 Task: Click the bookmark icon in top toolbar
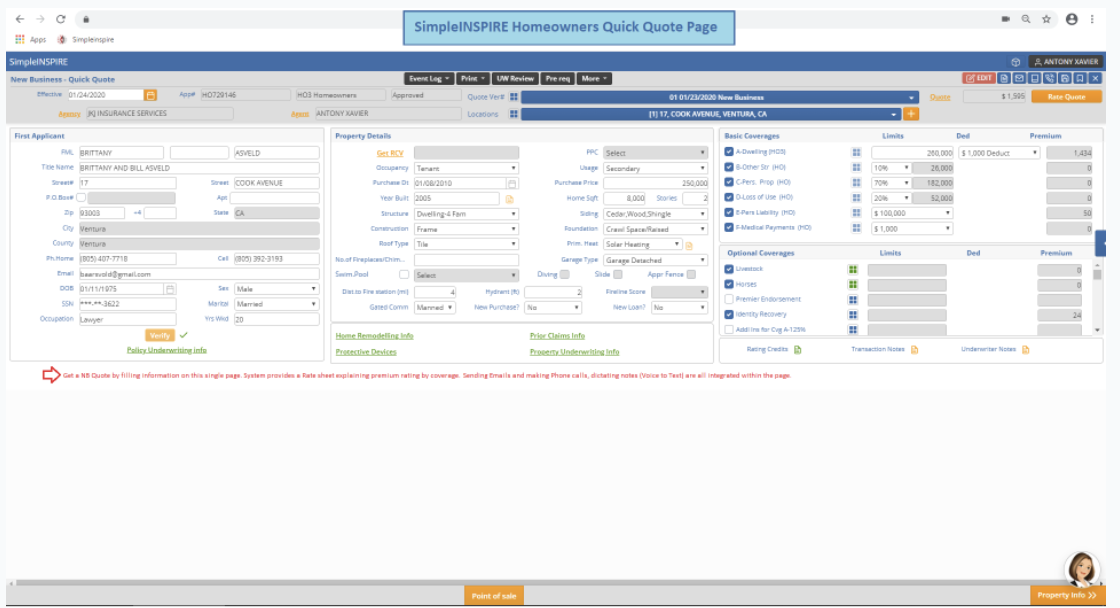coord(1080,79)
